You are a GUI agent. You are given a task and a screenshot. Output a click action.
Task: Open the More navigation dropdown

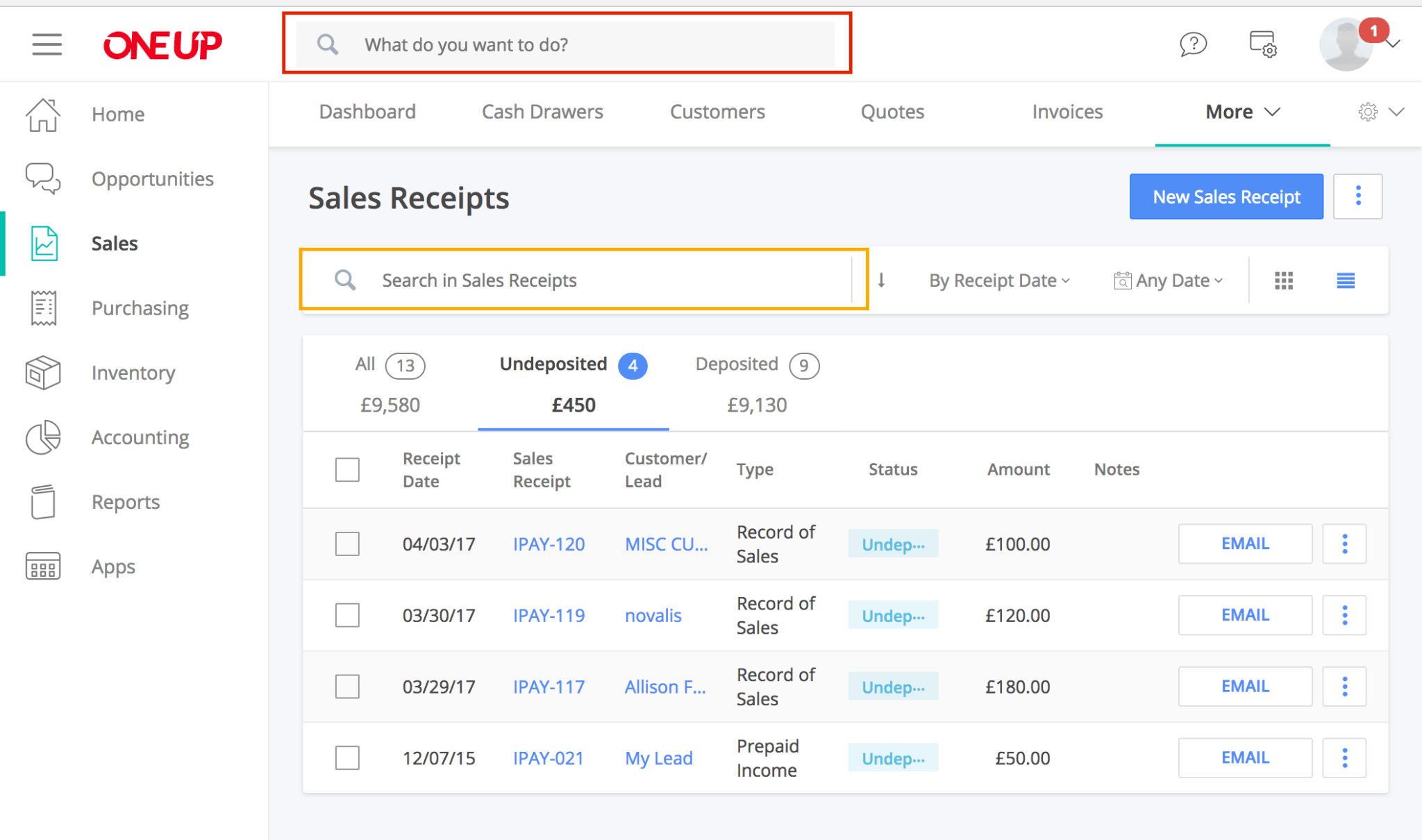click(1241, 111)
